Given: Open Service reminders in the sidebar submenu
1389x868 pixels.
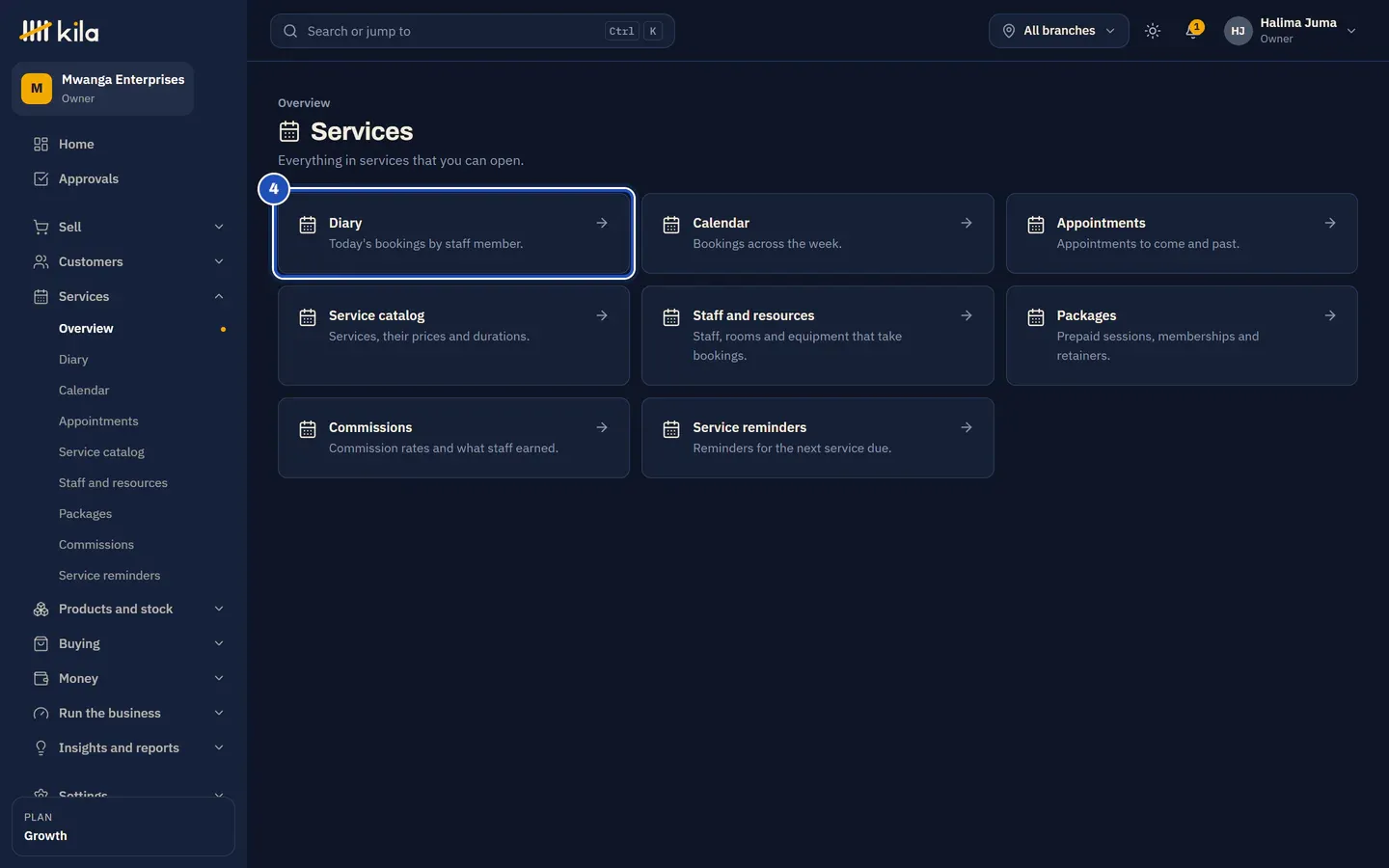Looking at the screenshot, I should 109,575.
